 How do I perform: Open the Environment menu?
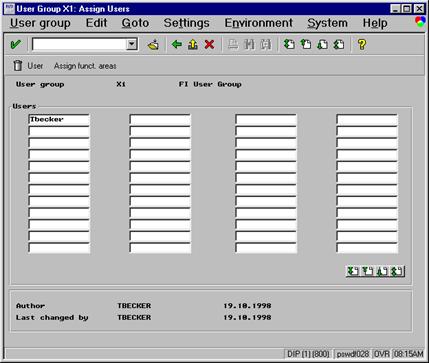258,23
